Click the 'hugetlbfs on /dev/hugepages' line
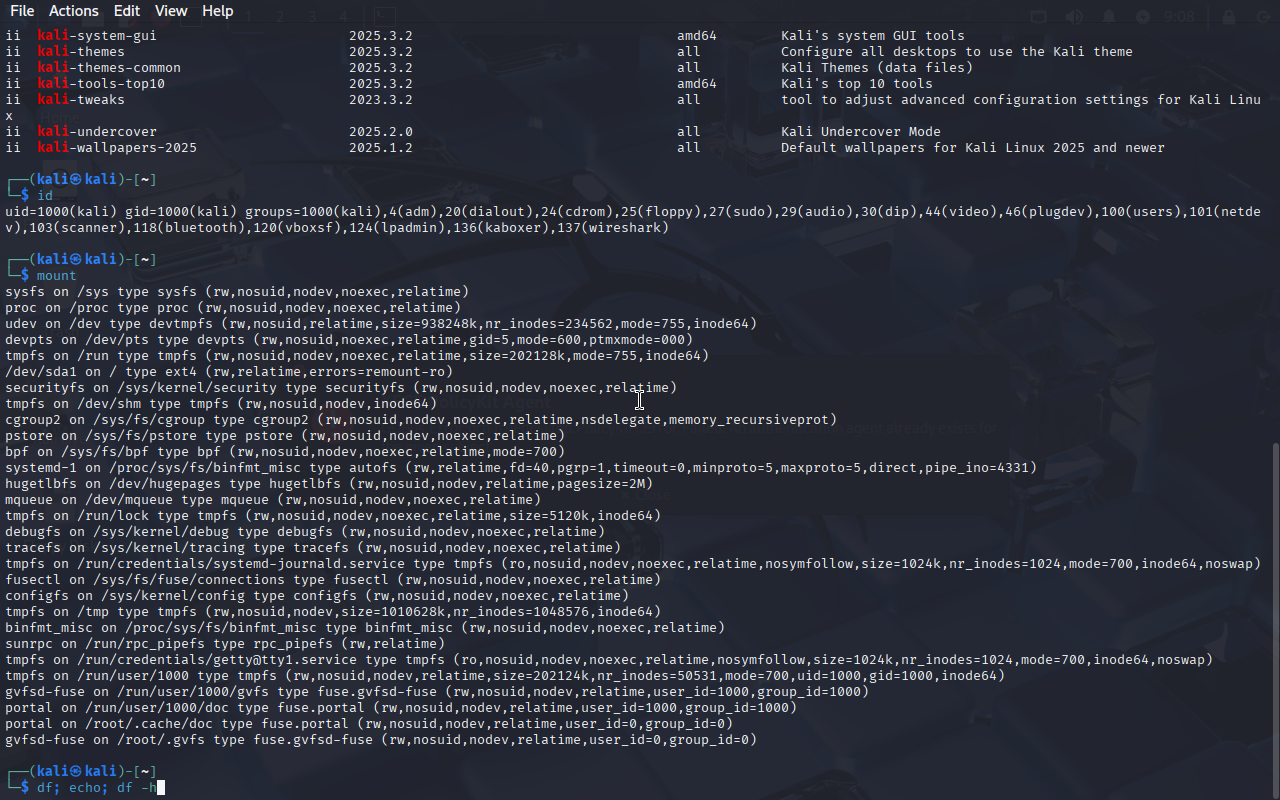This screenshot has height=800, width=1280. (329, 483)
